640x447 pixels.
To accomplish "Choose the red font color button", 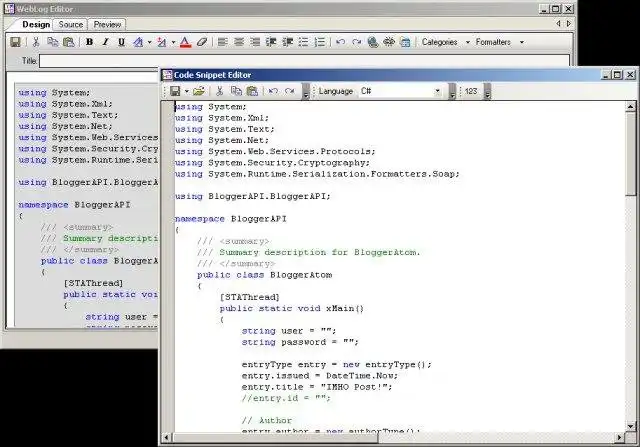I will [x=185, y=42].
